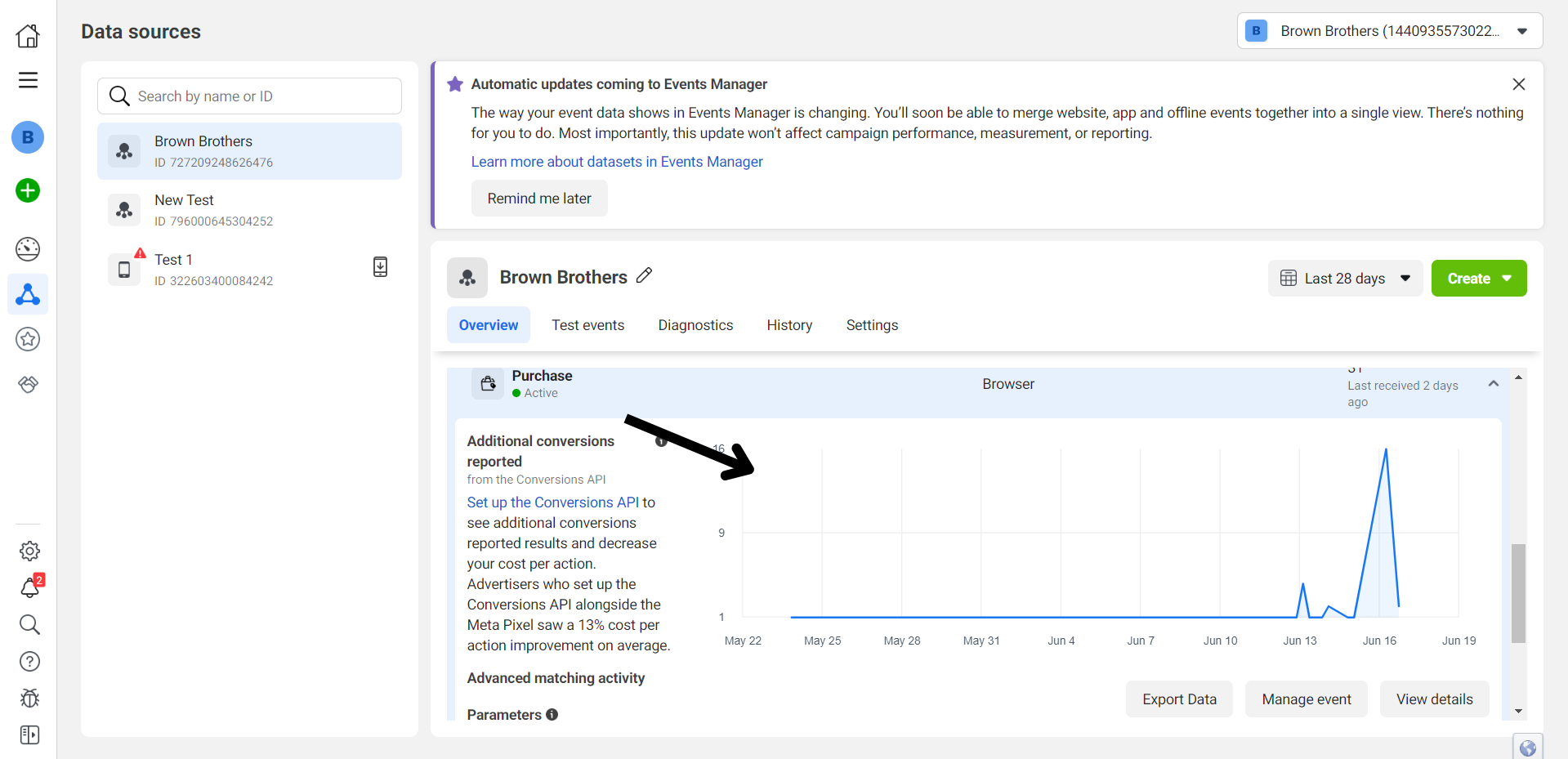Click the Brown Brothers dataset header icon
The image size is (1568, 759).
(x=467, y=278)
